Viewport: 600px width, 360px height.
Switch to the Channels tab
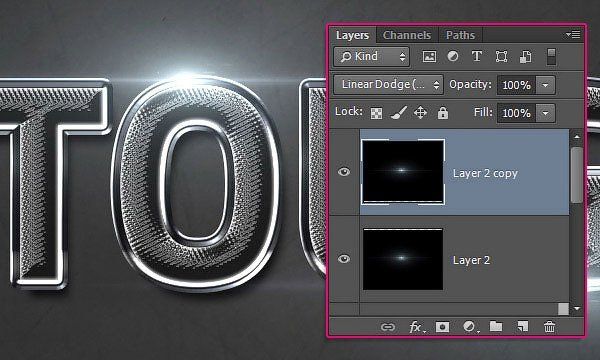[x=407, y=35]
